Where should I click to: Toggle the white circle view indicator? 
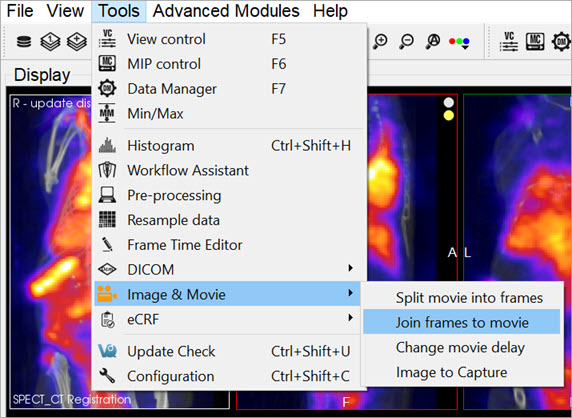[x=449, y=102]
